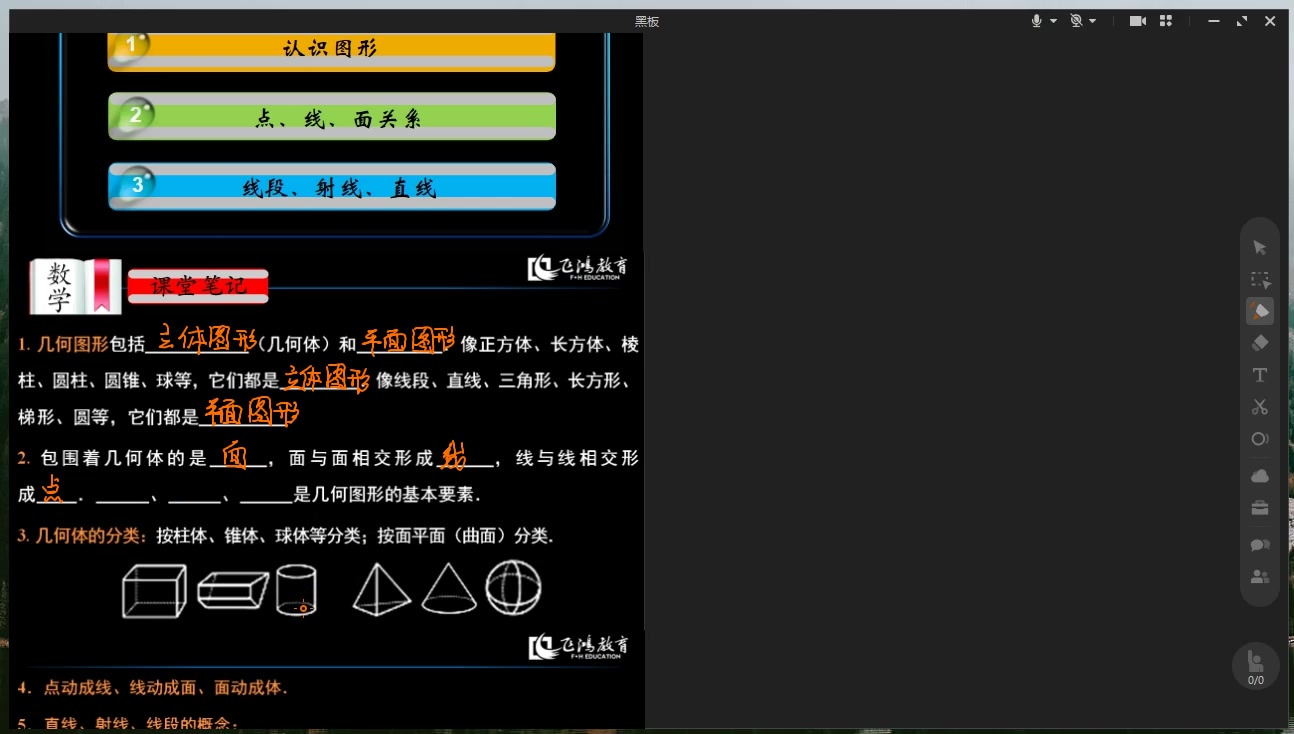Click the 0/0 hand-raise button

pos(1255,665)
